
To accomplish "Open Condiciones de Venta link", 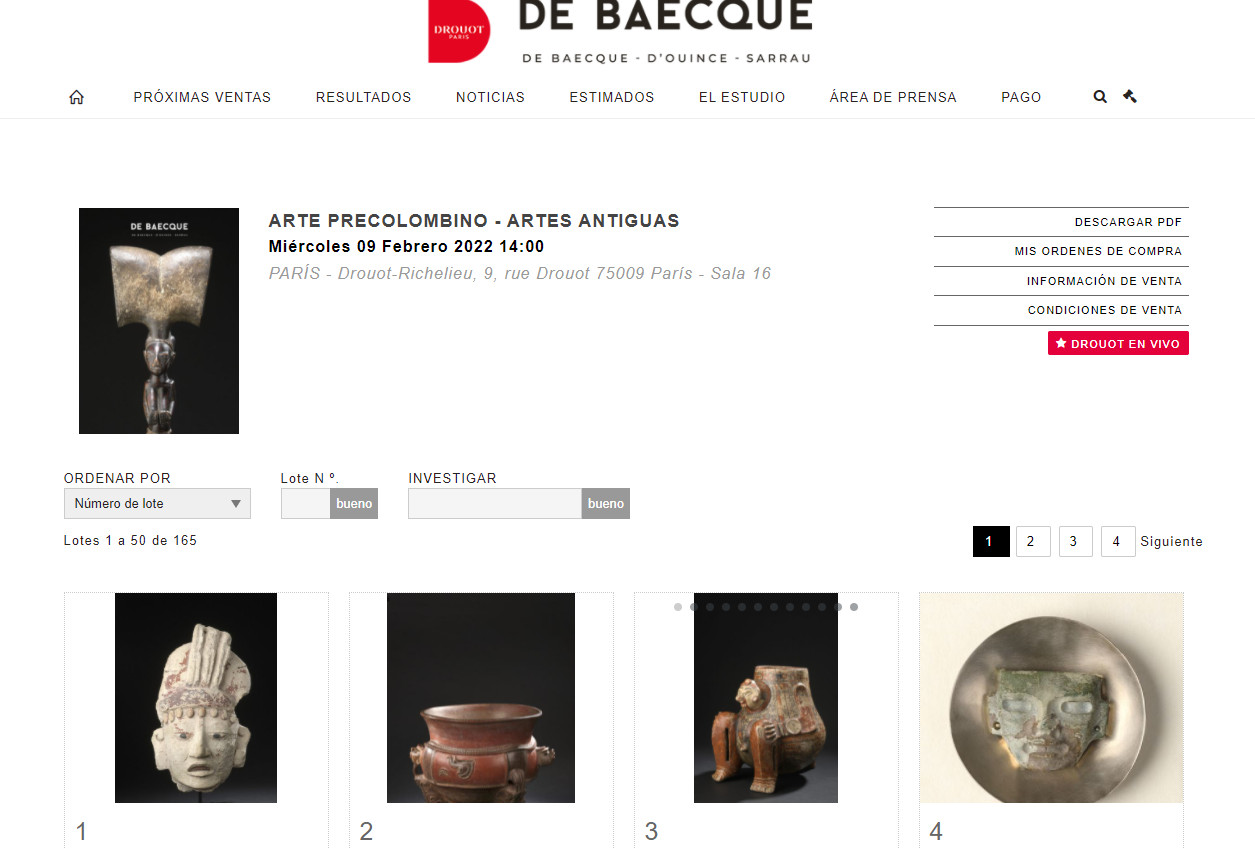I will [x=1105, y=310].
